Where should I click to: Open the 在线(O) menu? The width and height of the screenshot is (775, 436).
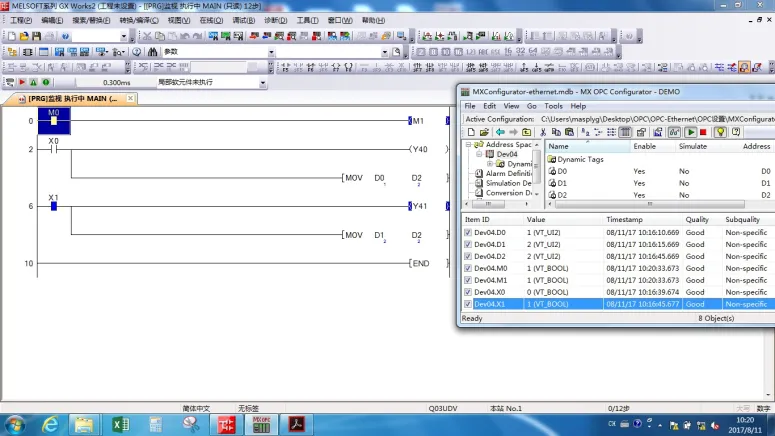coord(211,20)
